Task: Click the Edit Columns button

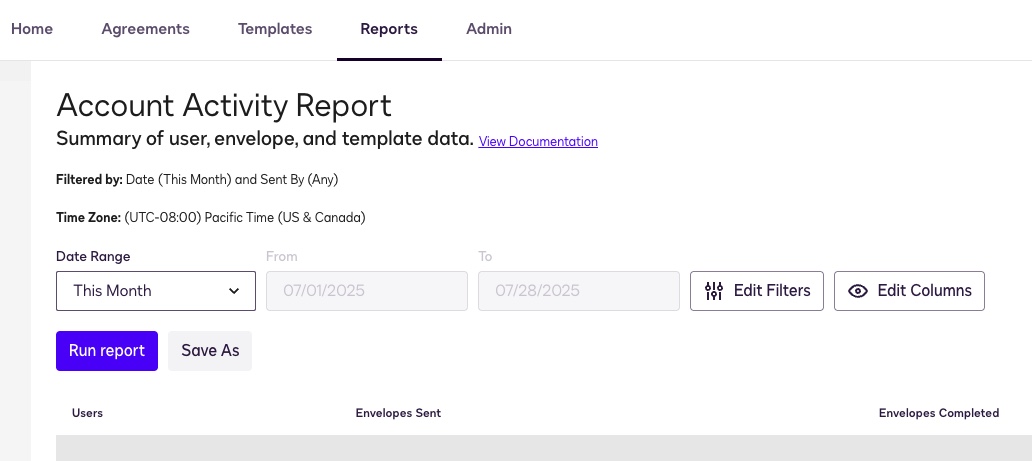Action: click(x=909, y=291)
